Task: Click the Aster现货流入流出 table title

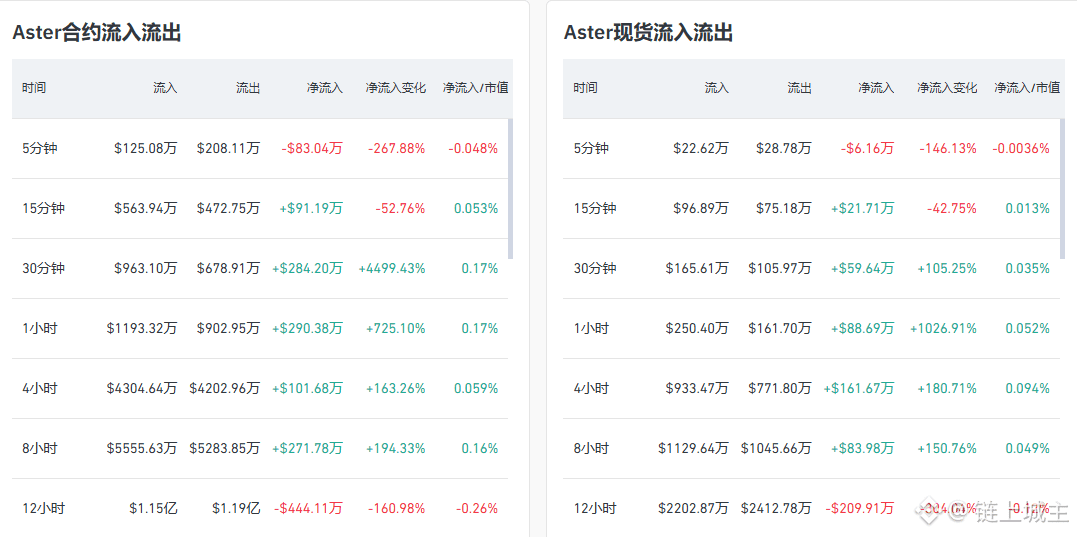Action: (x=648, y=32)
